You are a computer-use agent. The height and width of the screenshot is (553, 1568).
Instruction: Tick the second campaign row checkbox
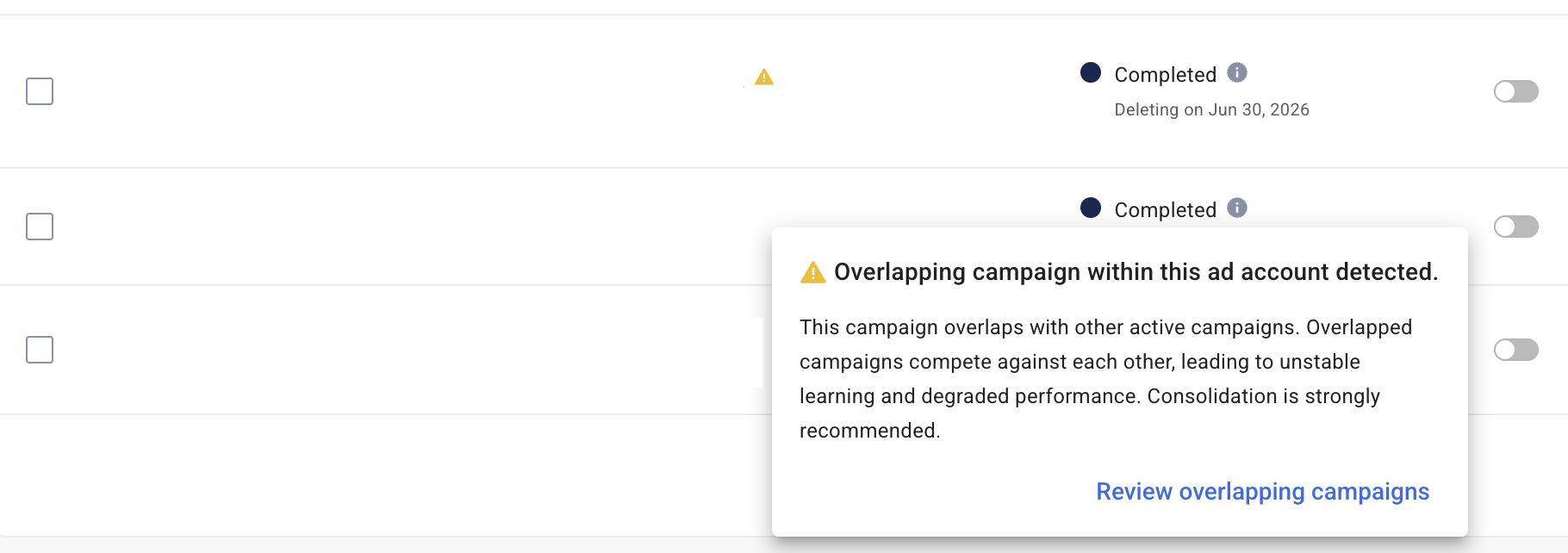[x=40, y=227]
